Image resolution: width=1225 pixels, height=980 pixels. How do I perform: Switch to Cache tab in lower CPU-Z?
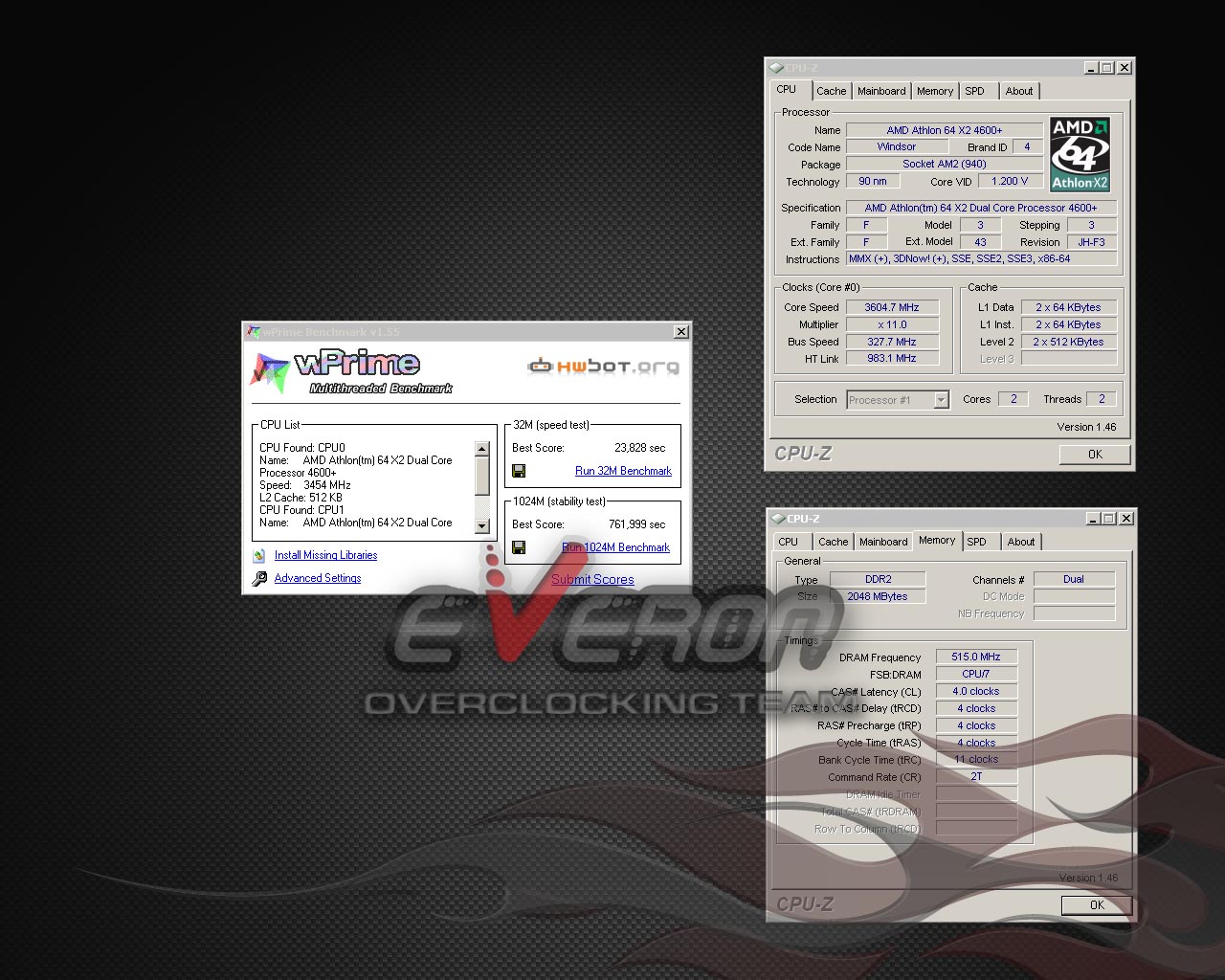click(833, 542)
